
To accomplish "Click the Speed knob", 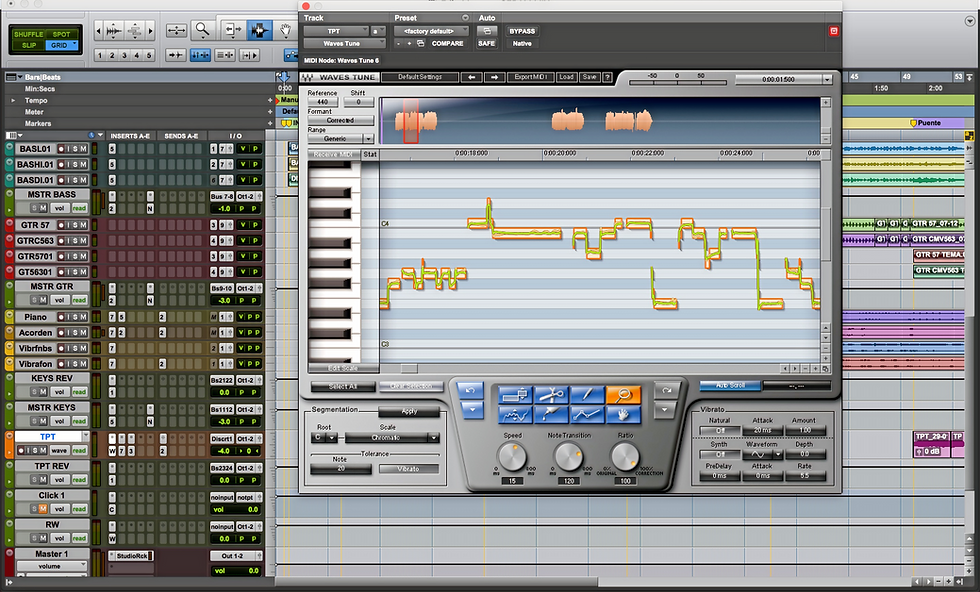I will tap(512, 457).
